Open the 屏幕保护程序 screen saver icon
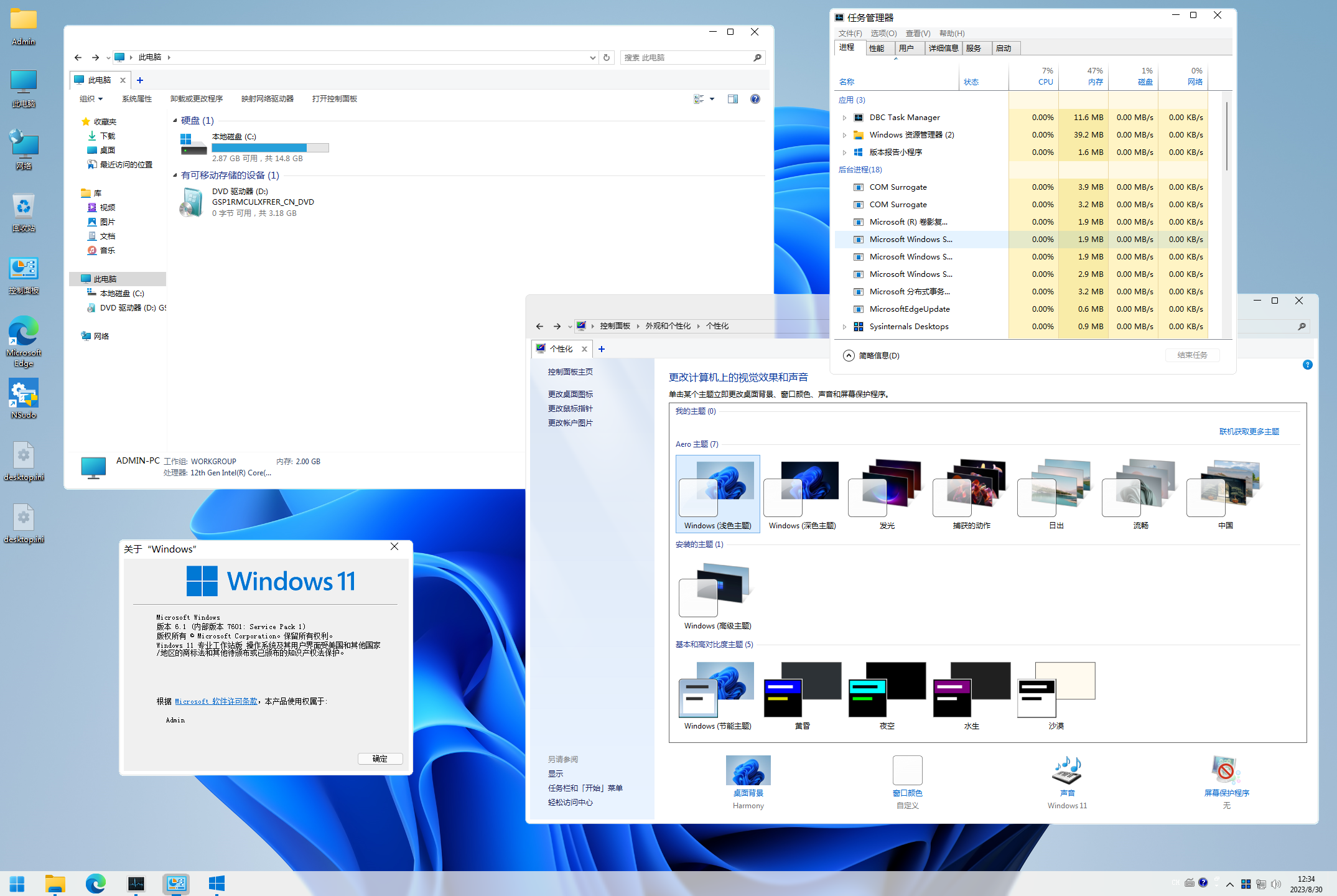 click(x=1226, y=770)
